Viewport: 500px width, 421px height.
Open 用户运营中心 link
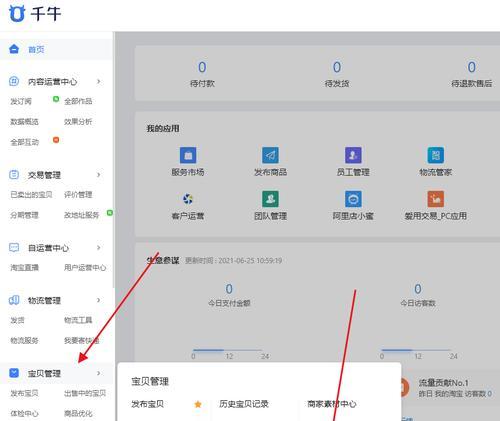85,268
